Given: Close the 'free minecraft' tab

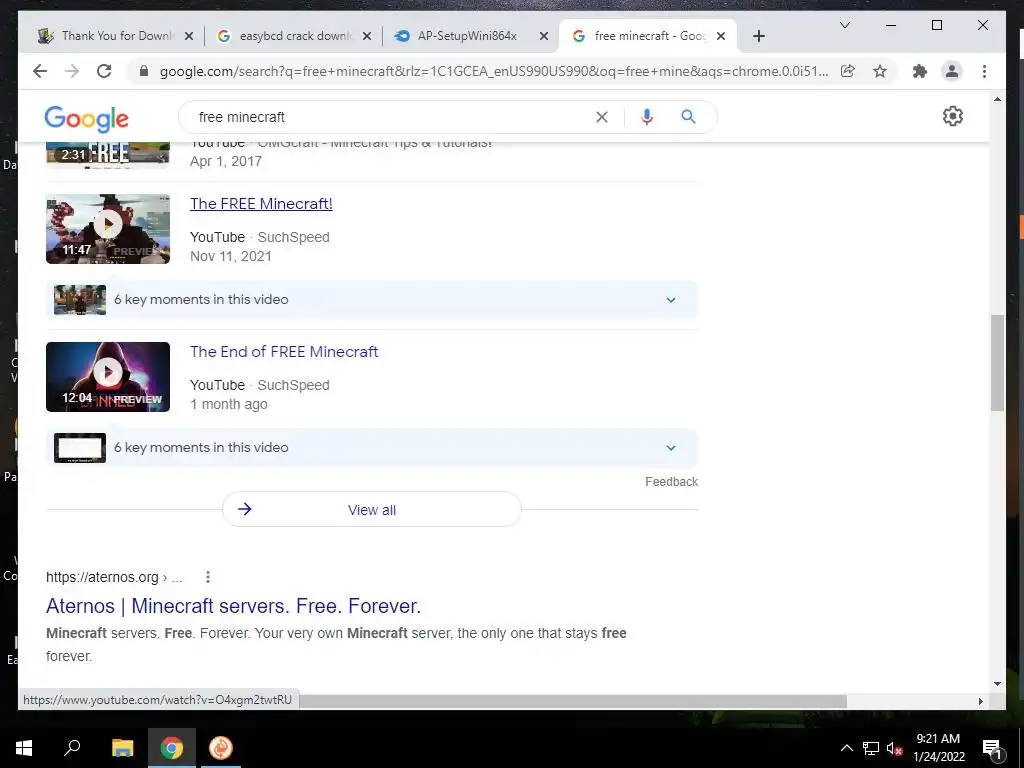Looking at the screenshot, I should tap(721, 36).
